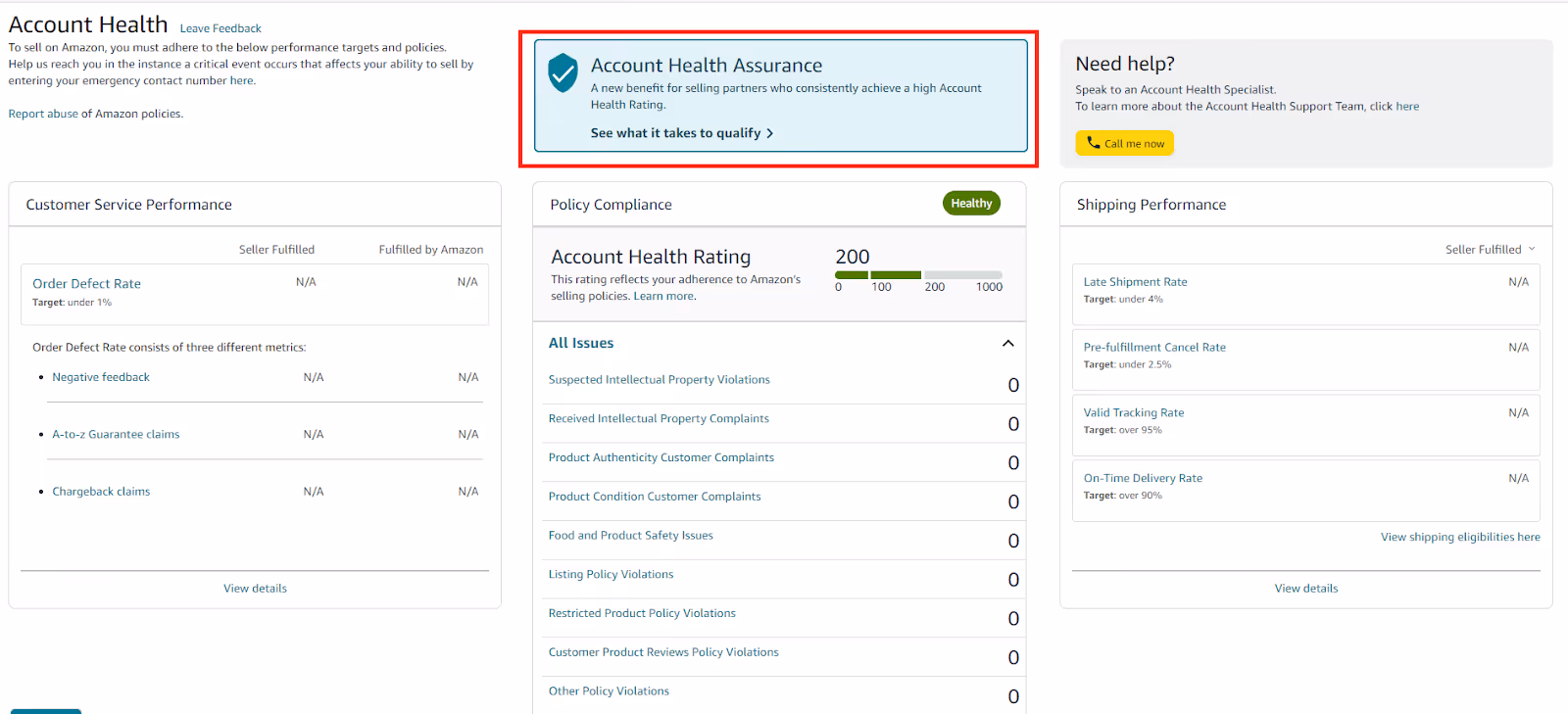Click the Healthy status badge

point(971,203)
